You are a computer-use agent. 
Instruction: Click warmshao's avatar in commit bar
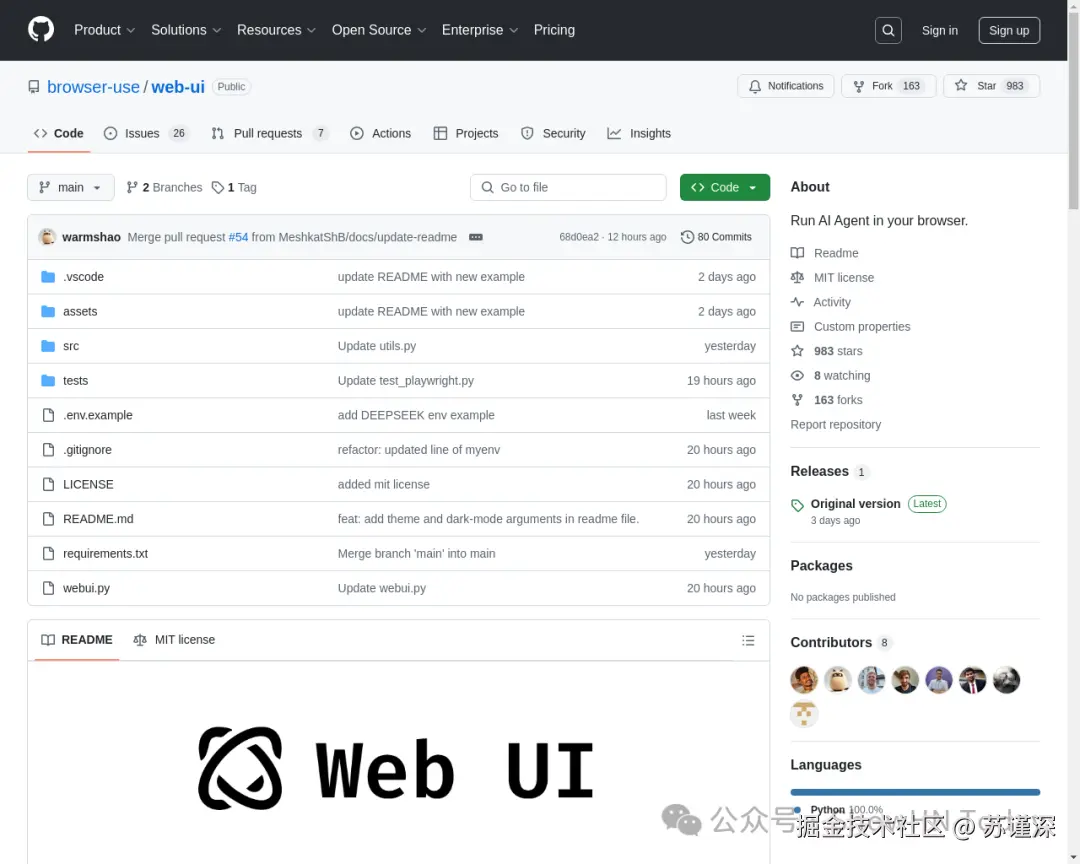point(48,237)
